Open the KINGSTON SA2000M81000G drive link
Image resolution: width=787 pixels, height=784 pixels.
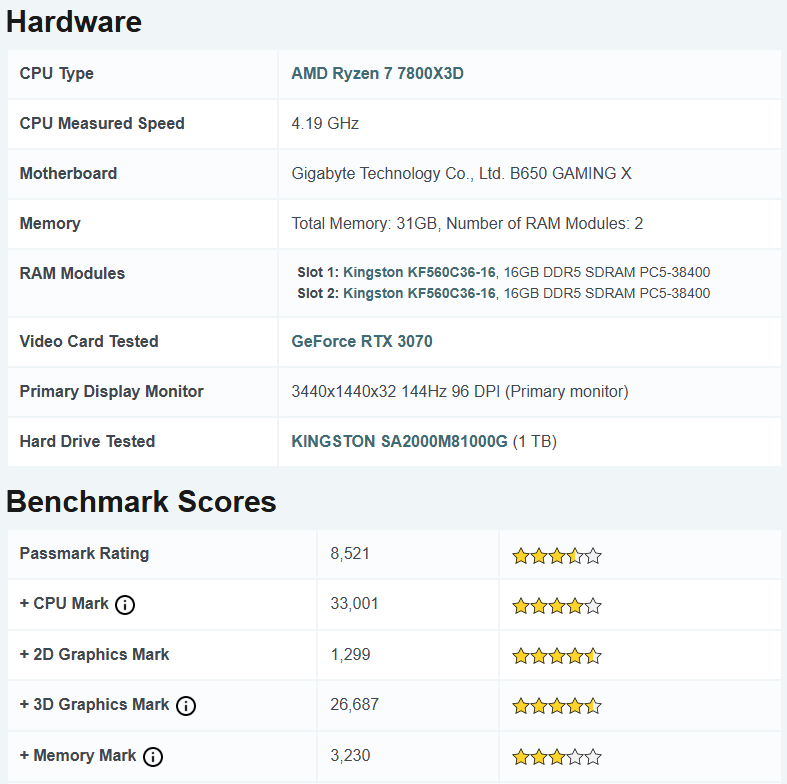coord(400,441)
